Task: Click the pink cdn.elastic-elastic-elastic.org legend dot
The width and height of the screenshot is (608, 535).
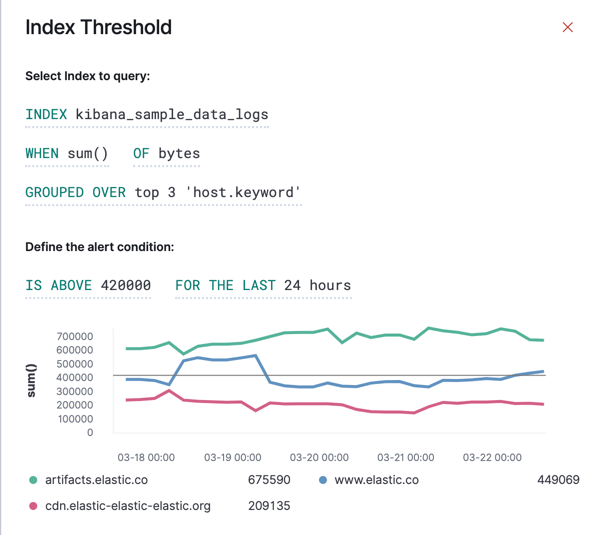Action: coord(34,506)
